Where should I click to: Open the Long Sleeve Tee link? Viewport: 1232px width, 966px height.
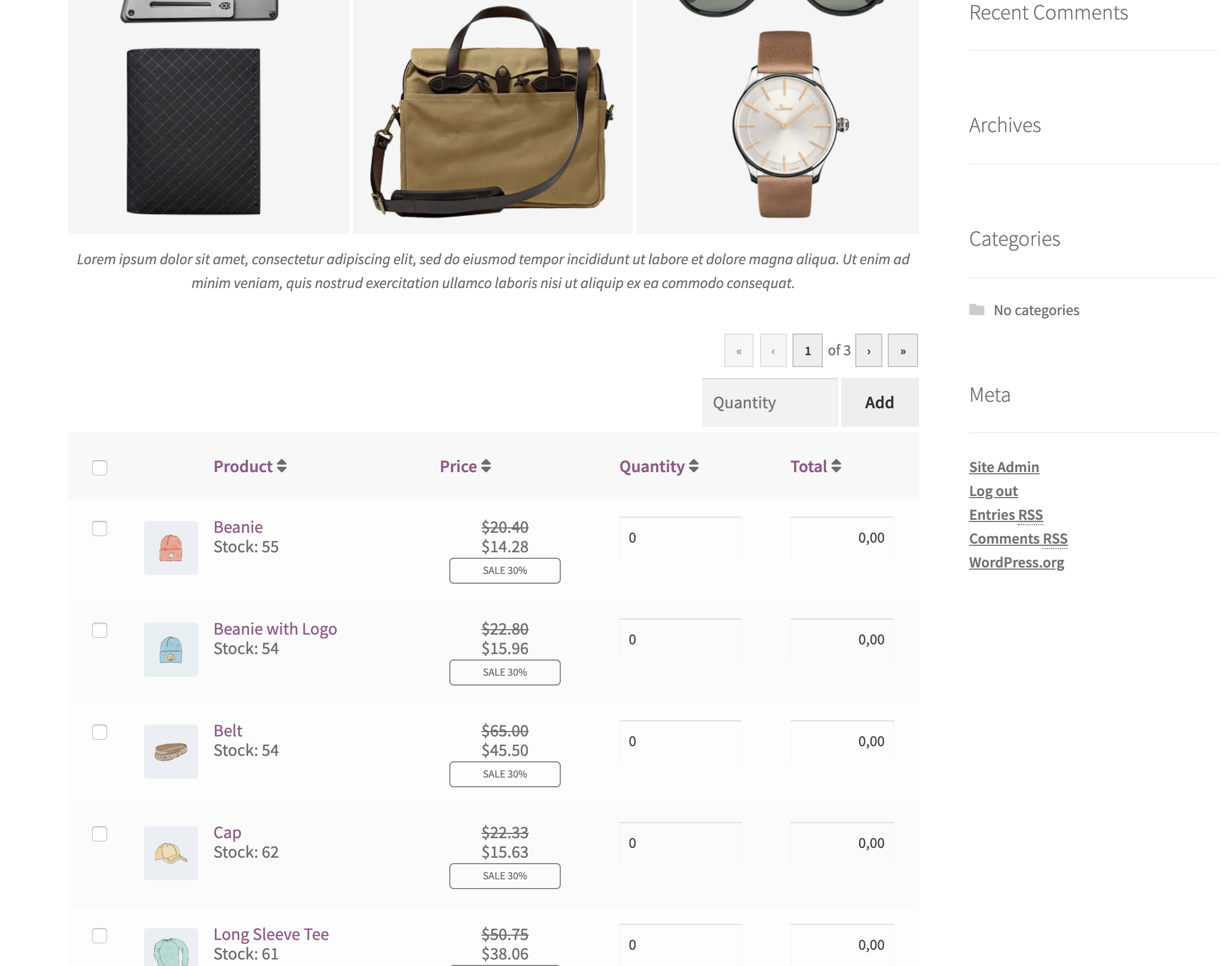click(271, 934)
